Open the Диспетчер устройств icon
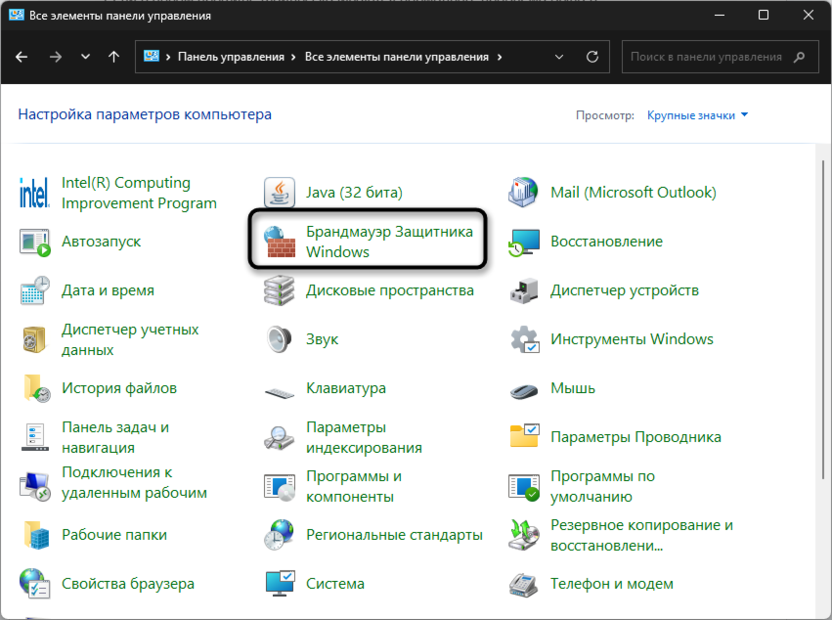This screenshot has height=620, width=832. tap(524, 290)
